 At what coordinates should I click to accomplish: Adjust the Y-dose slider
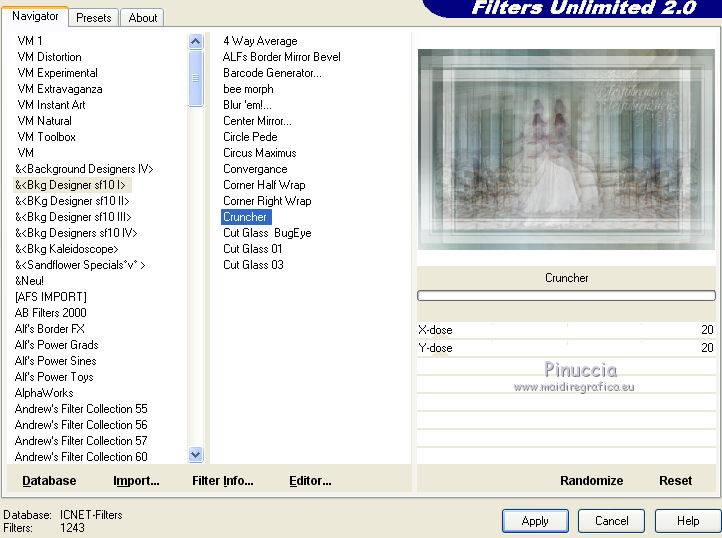566,348
